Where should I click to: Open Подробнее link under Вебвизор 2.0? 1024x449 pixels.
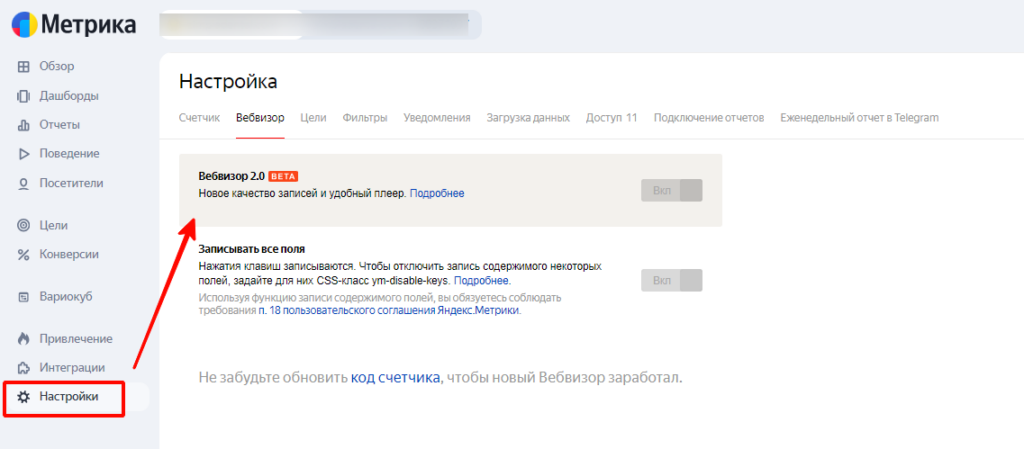(437, 193)
